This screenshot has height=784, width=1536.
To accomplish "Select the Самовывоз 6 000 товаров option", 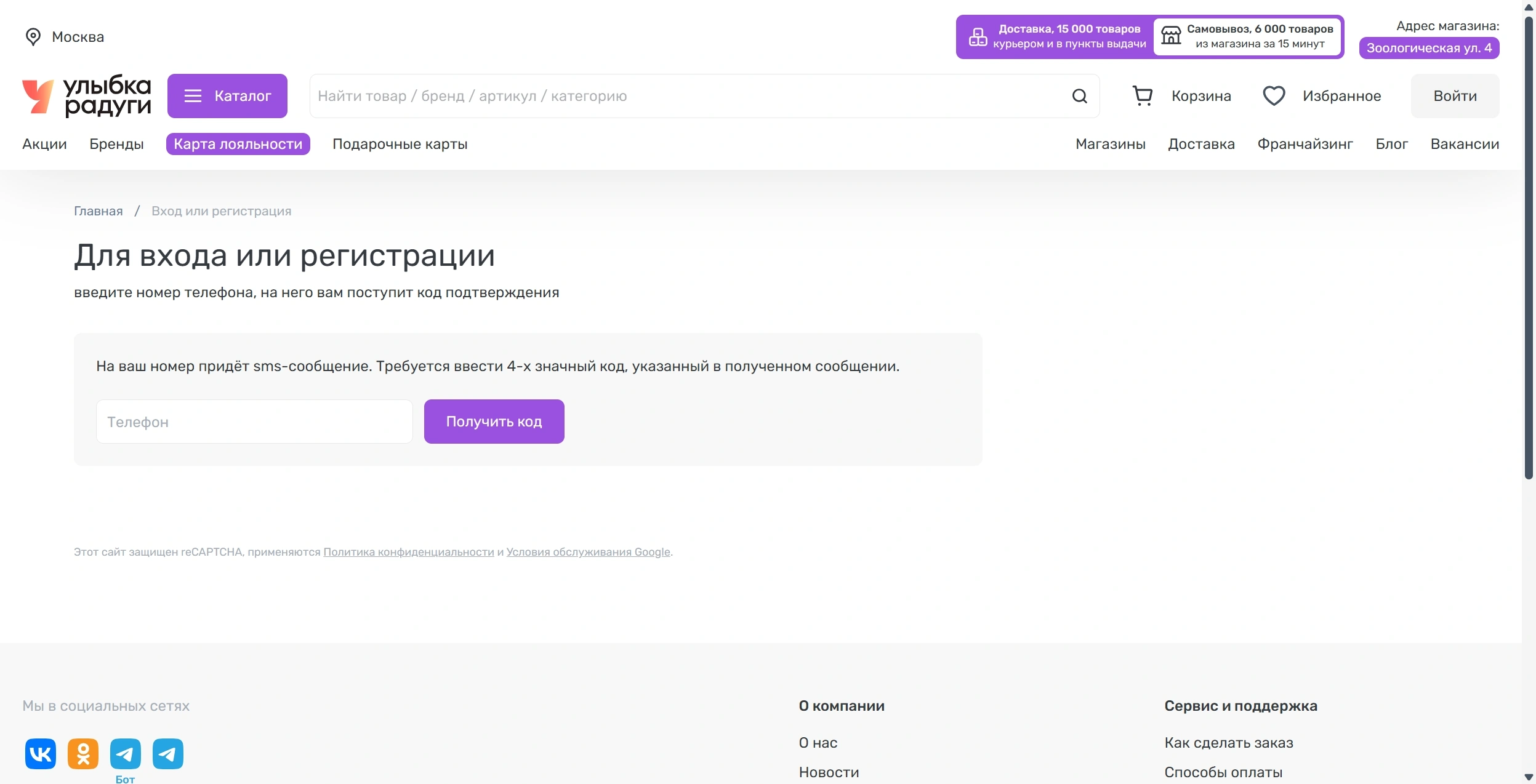I will [x=1248, y=37].
